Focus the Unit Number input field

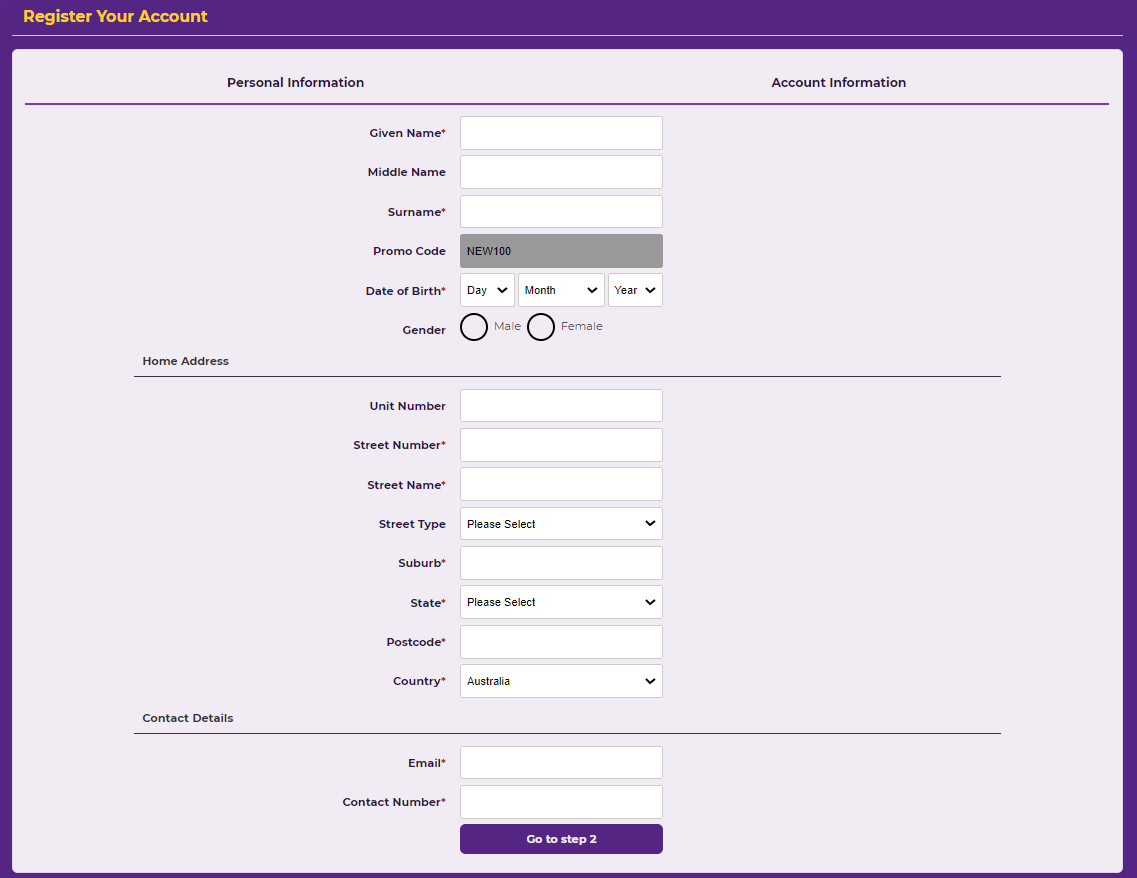click(x=561, y=406)
